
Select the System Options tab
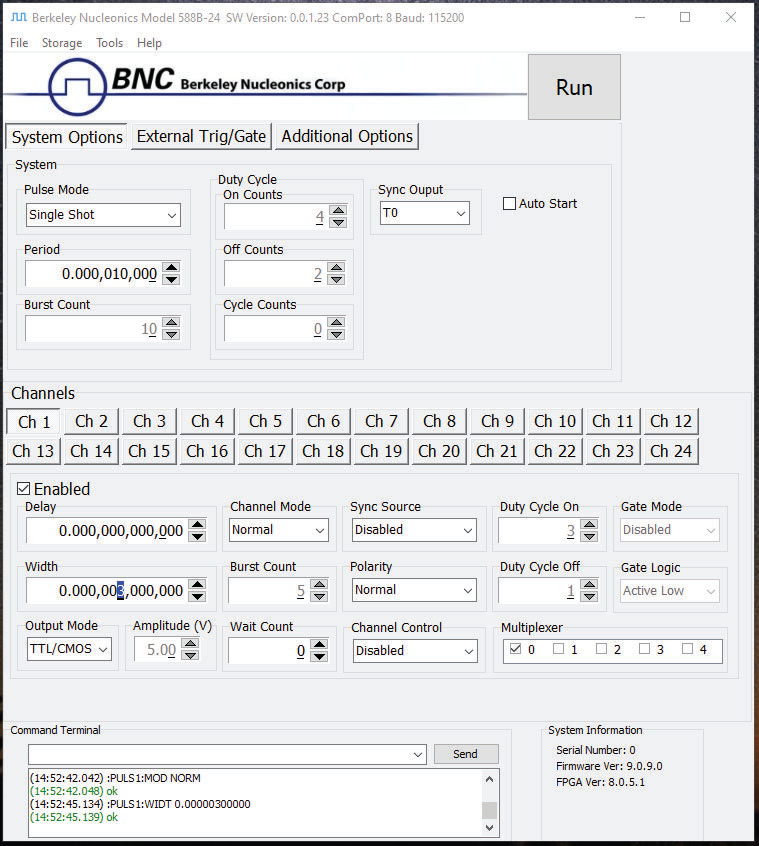point(67,137)
